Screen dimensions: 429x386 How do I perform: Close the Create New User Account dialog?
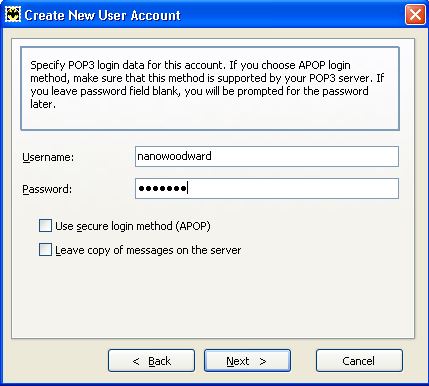coord(415,15)
